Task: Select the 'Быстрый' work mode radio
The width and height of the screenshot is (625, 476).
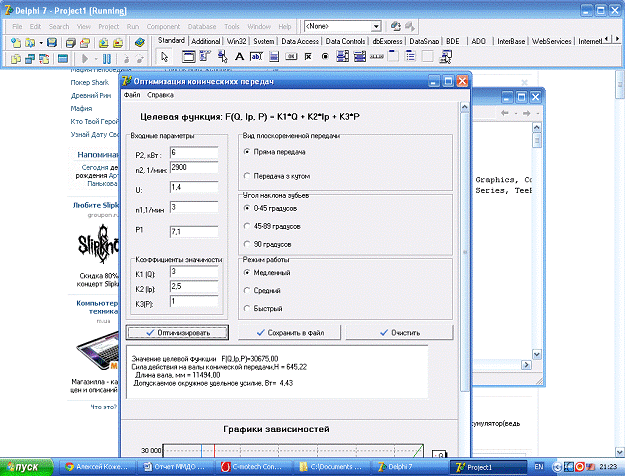Action: 247,309
